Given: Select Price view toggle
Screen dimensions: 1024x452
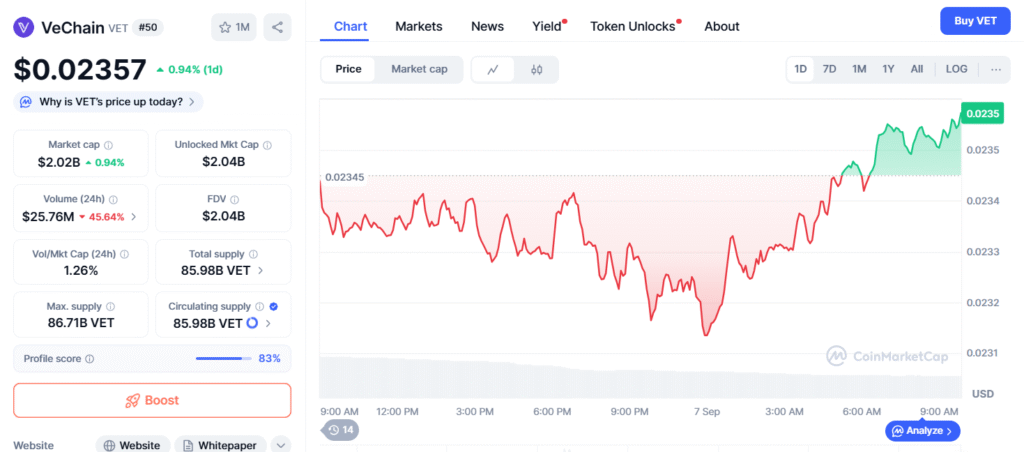Looking at the screenshot, I should 349,69.
